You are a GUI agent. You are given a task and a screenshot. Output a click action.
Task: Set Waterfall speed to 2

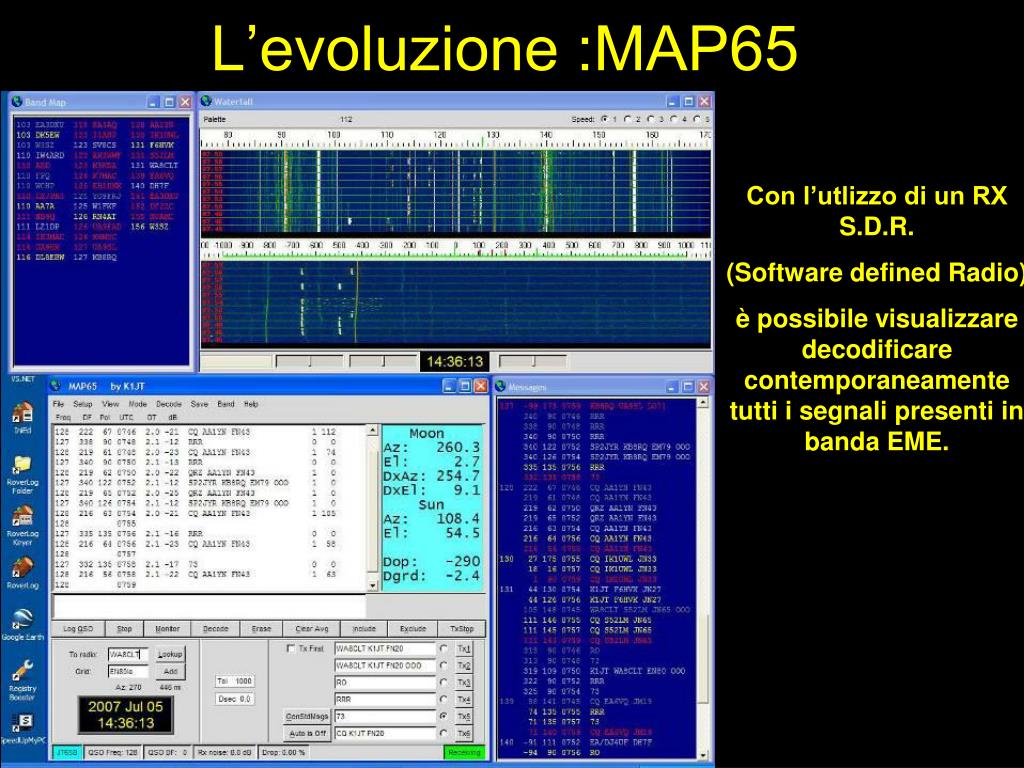pyautogui.click(x=628, y=120)
